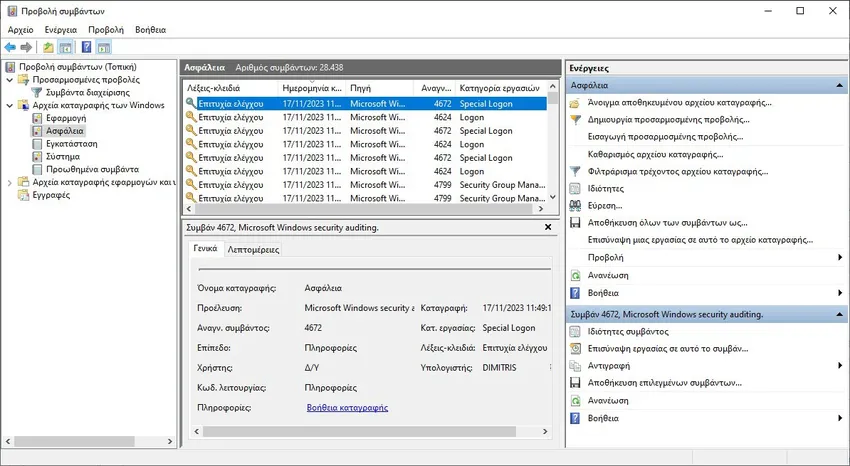Click the event list horizontal scrollbar track
The image size is (850, 466).
click(x=364, y=209)
